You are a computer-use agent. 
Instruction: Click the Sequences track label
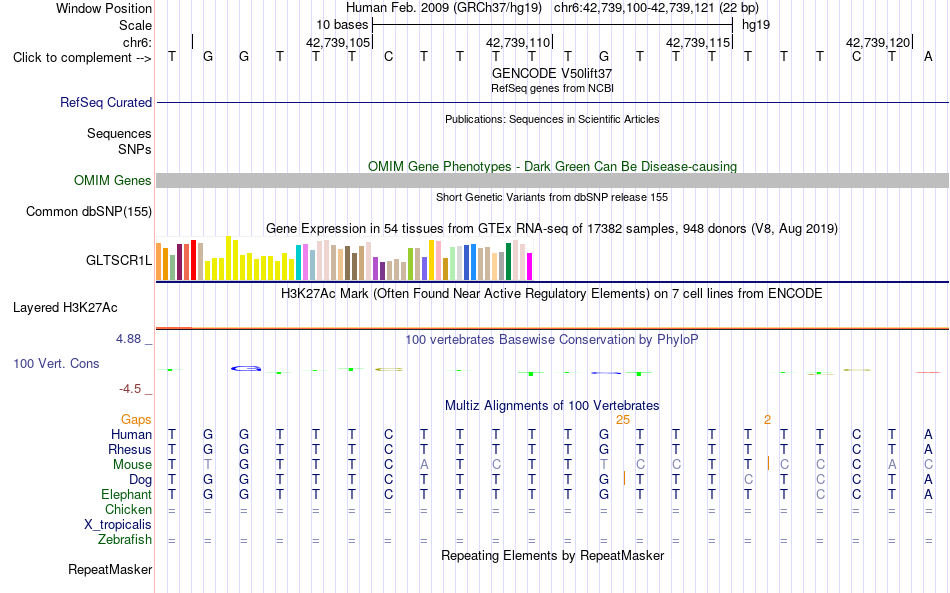coord(119,133)
